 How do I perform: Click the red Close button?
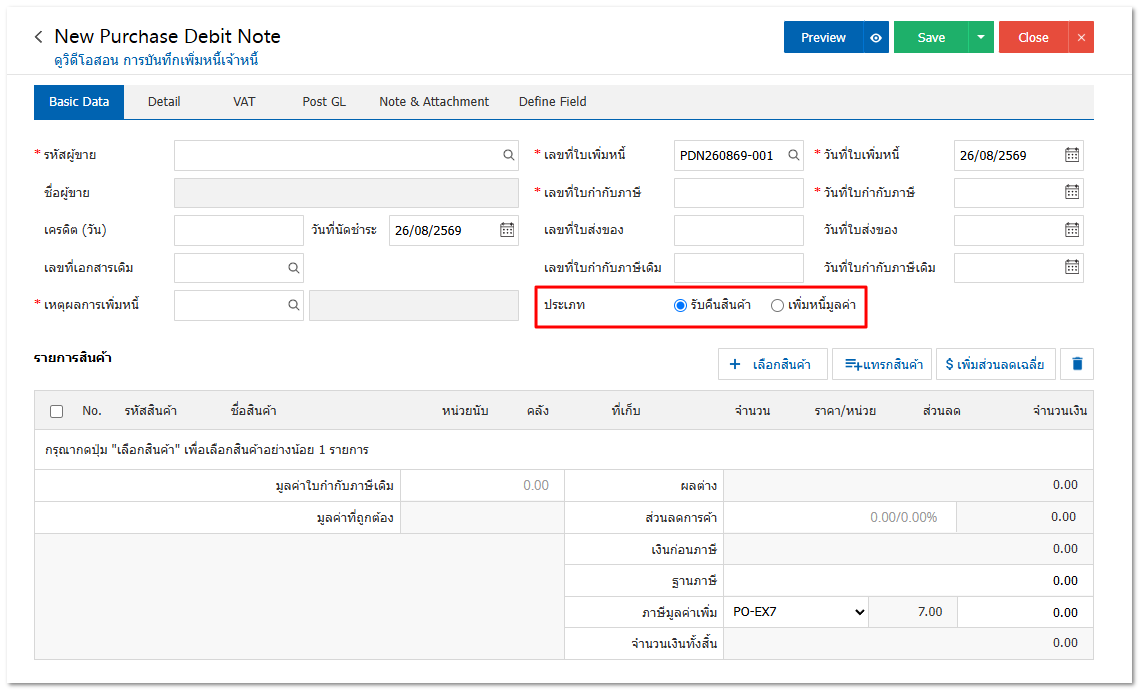(x=1033, y=38)
